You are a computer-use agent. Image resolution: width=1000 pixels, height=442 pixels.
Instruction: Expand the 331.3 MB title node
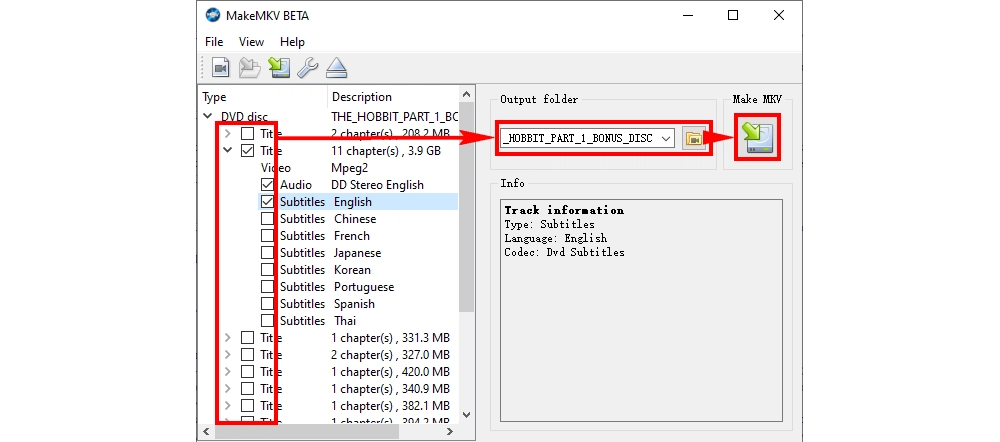(x=228, y=337)
